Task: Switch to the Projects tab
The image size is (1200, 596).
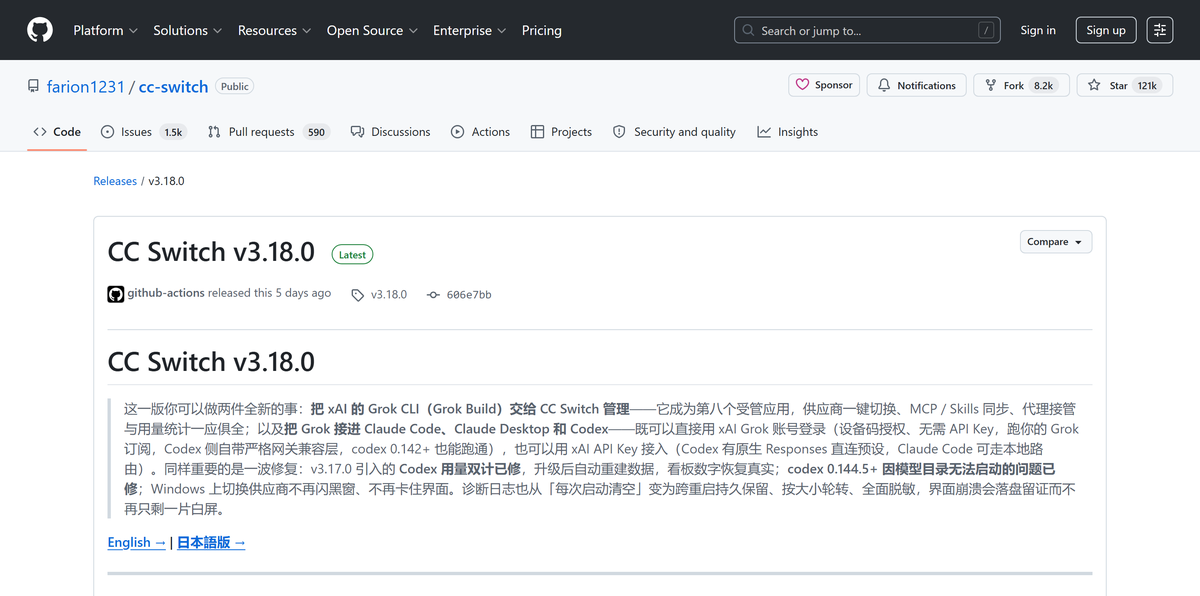Action: coord(562,132)
